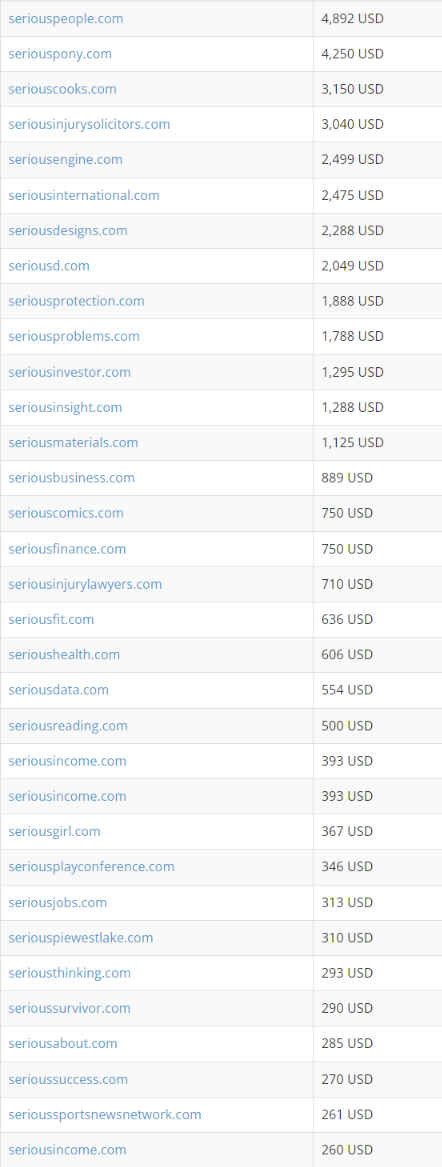This screenshot has height=1167, width=442.
Task: Open seriouscooks.com in the list
Action: coord(63,89)
